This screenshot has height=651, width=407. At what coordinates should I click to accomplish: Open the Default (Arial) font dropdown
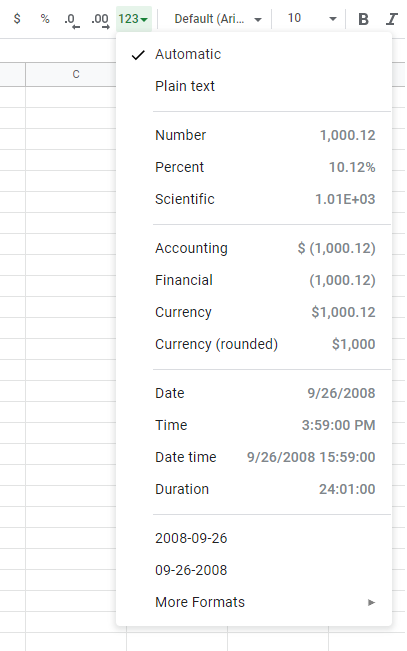(218, 19)
